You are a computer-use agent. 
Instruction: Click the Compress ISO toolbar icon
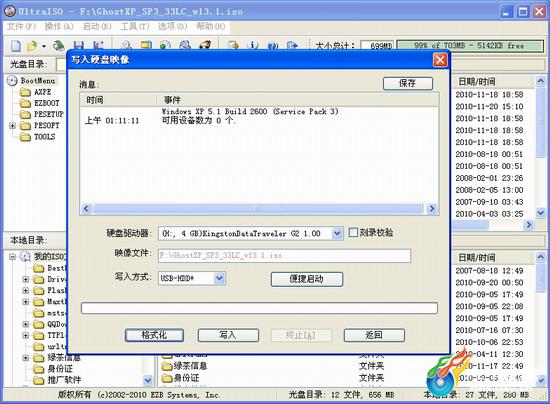(x=146, y=45)
